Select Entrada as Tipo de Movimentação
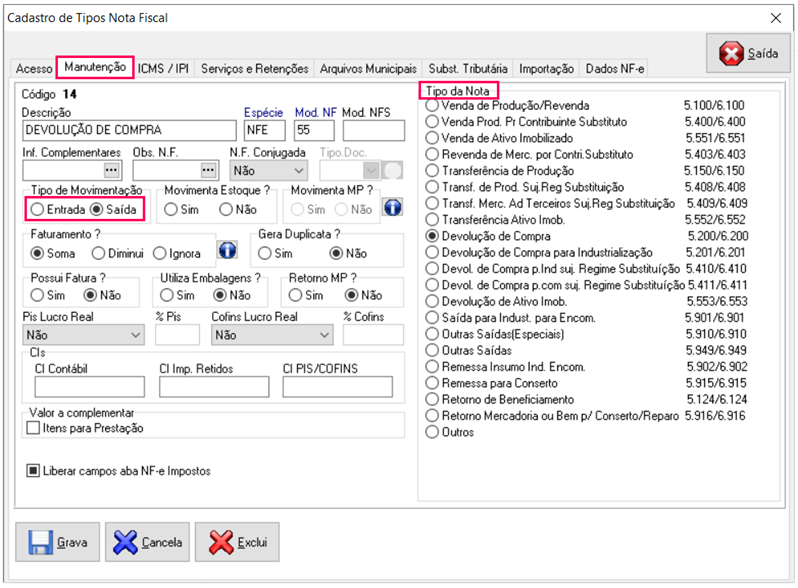The image size is (798, 588). pyautogui.click(x=37, y=210)
